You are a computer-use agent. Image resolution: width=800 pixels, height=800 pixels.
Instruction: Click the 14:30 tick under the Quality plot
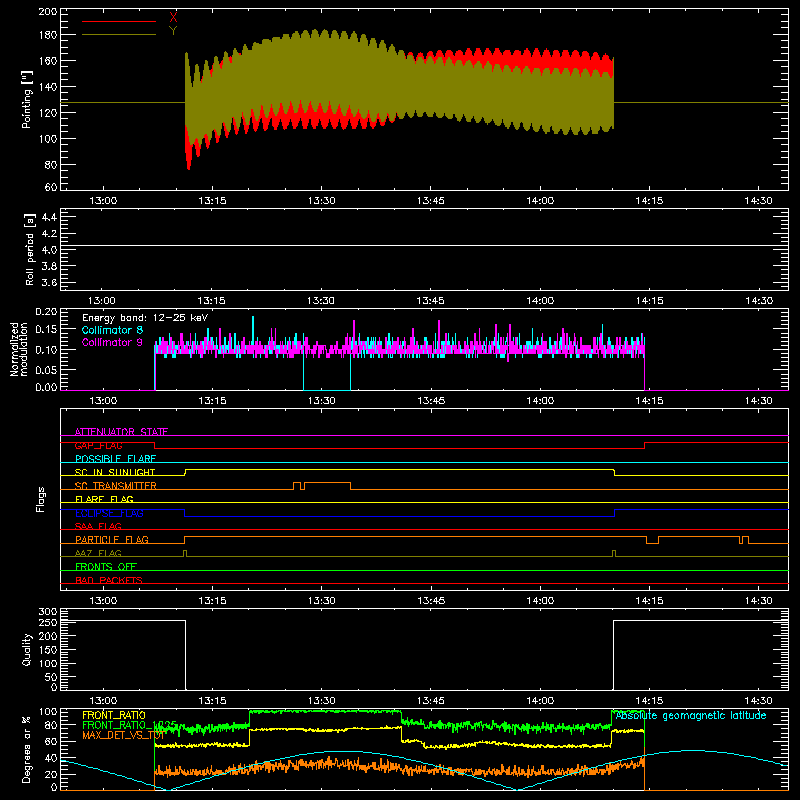(x=758, y=701)
